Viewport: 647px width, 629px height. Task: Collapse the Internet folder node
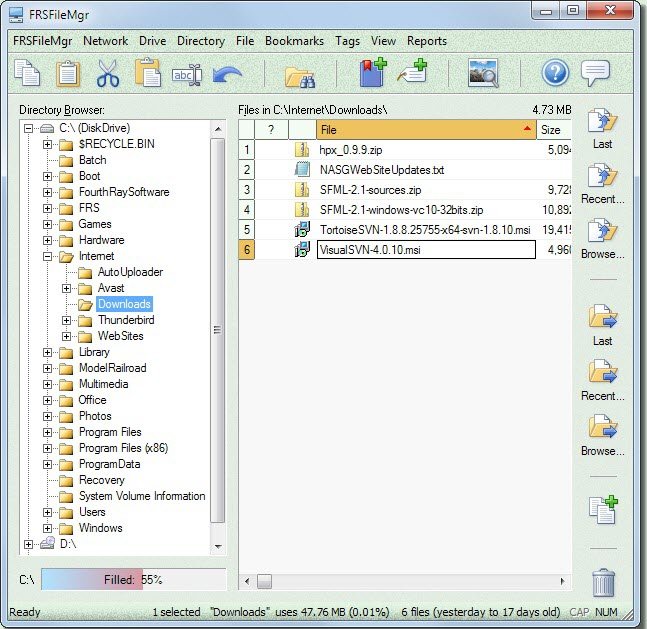coord(47,256)
